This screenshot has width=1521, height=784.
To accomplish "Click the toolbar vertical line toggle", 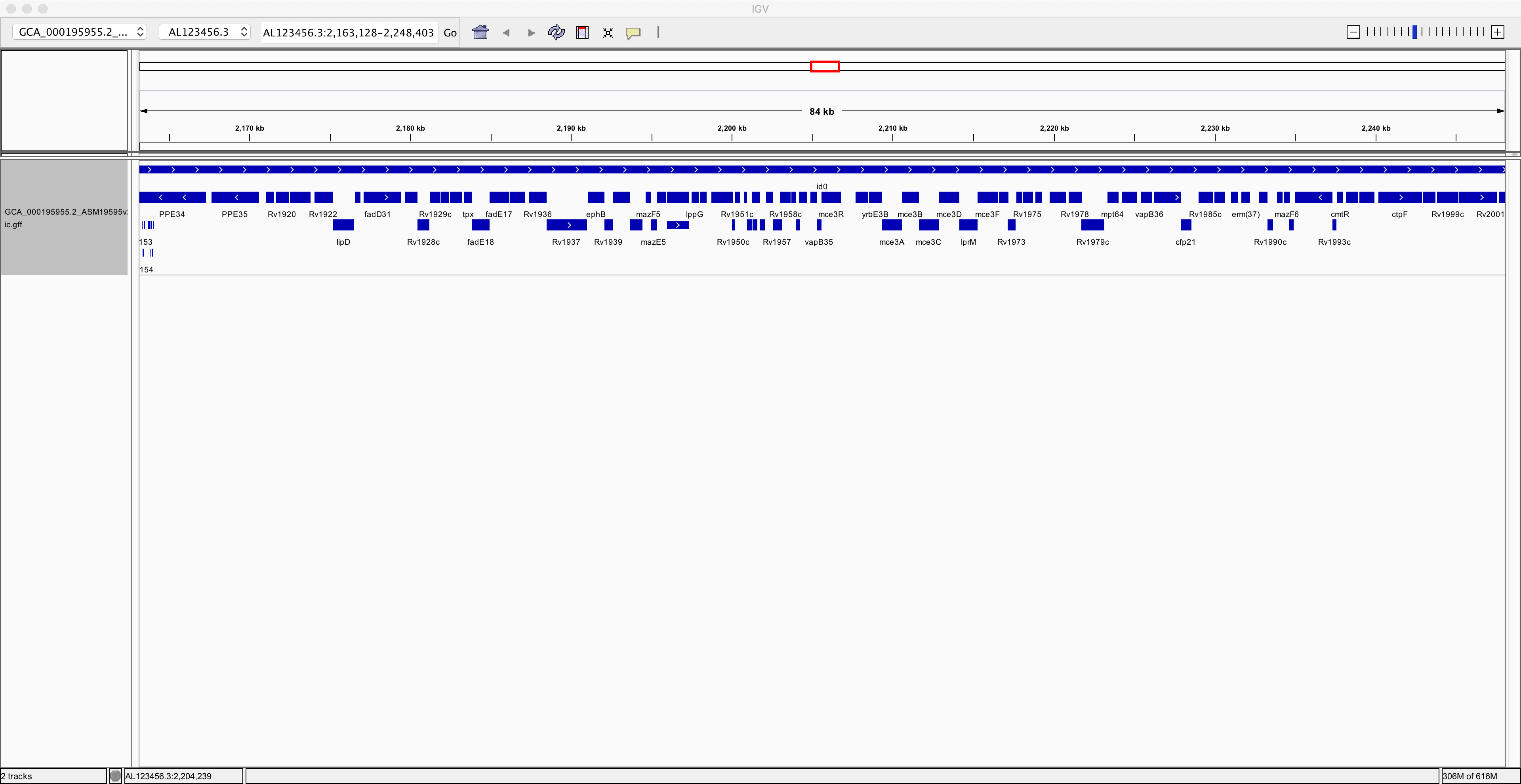I will click(x=658, y=32).
